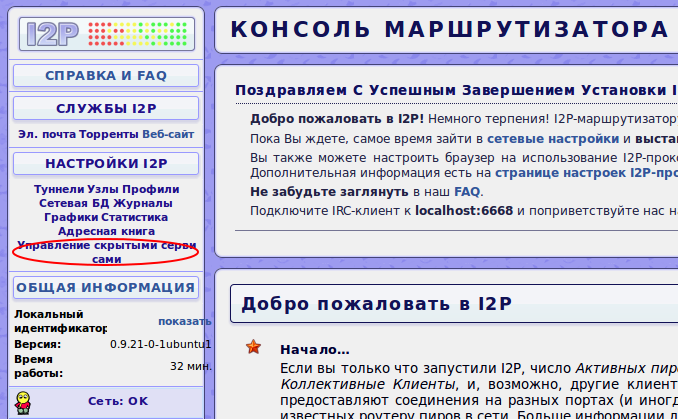Click показать next to Локальный идентификатор

pyautogui.click(x=185, y=321)
